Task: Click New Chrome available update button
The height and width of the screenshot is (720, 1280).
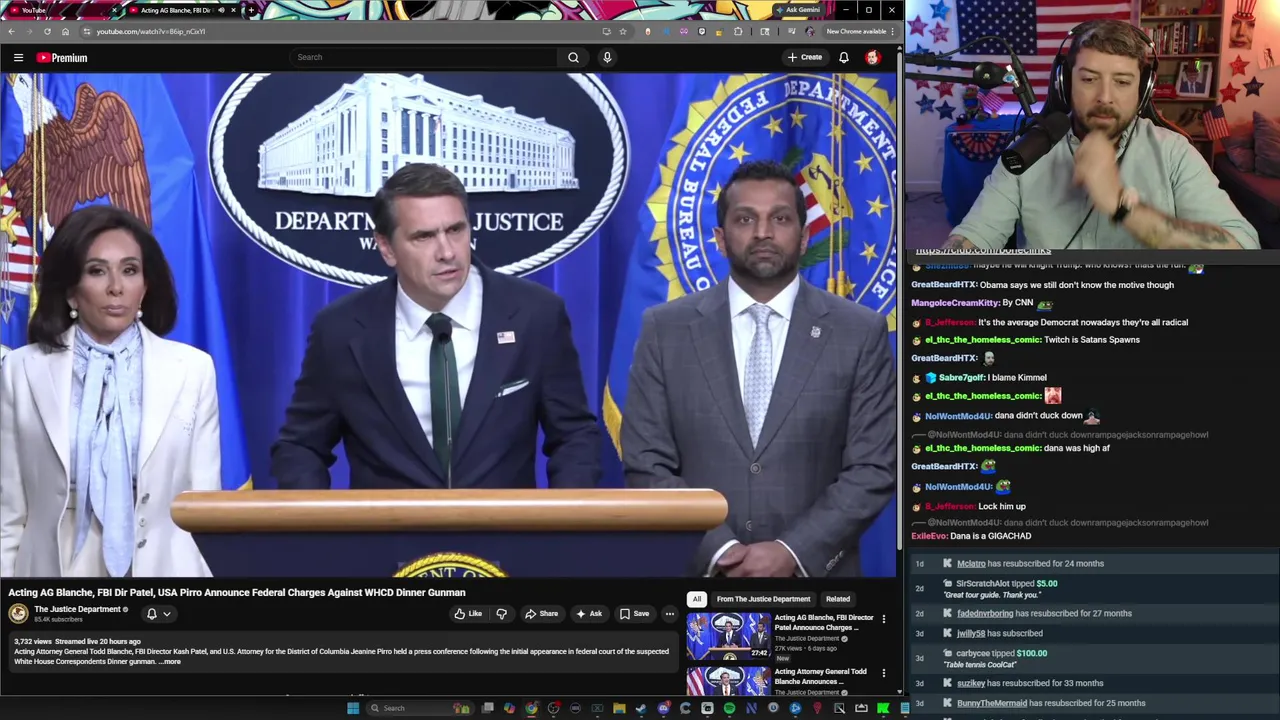Action: tap(857, 31)
